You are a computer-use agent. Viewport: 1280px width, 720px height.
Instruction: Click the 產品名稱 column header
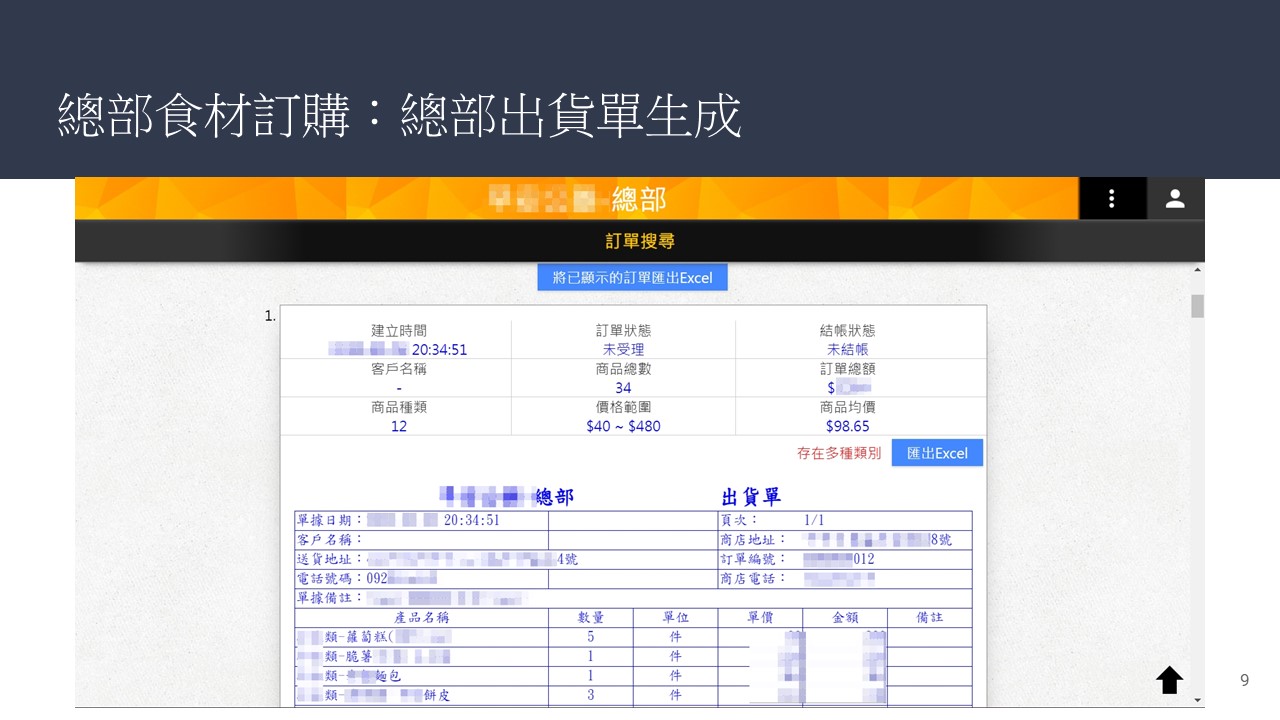tap(421, 618)
